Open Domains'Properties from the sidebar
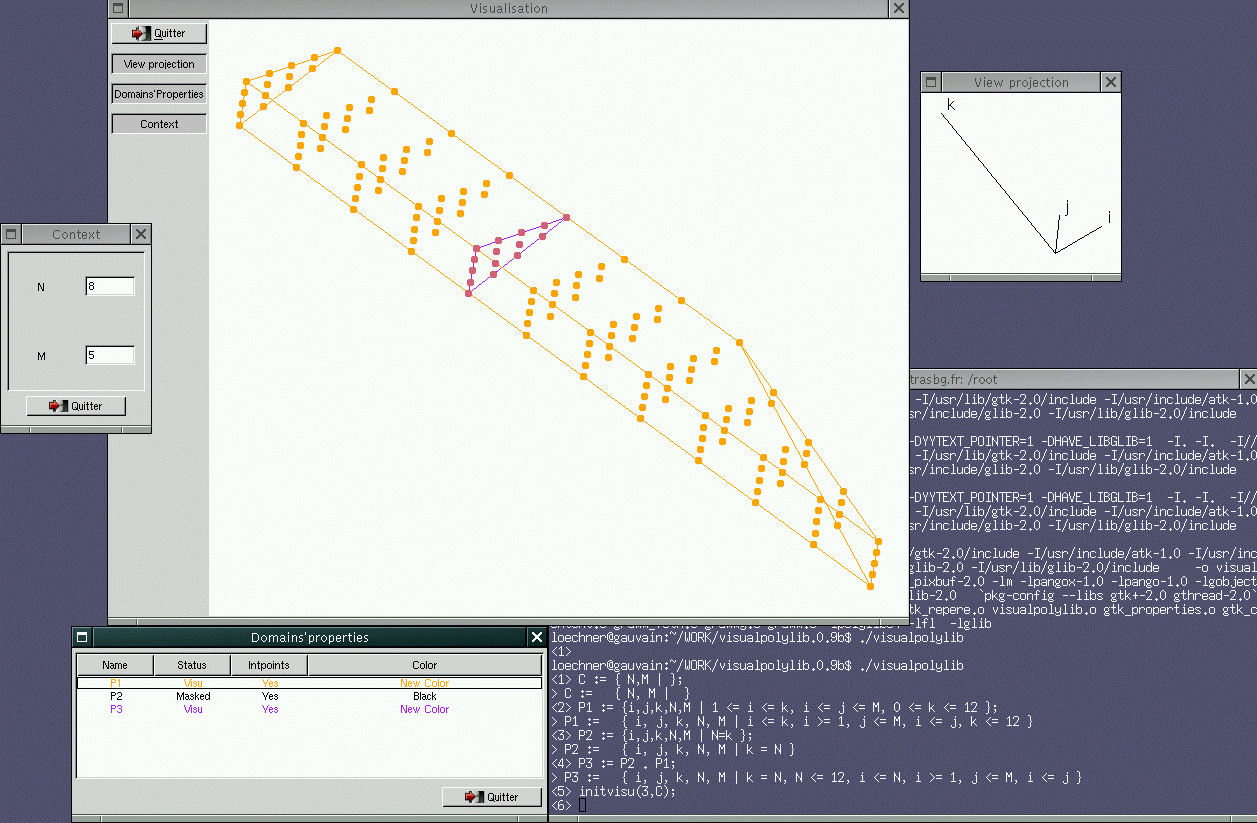 (x=159, y=94)
